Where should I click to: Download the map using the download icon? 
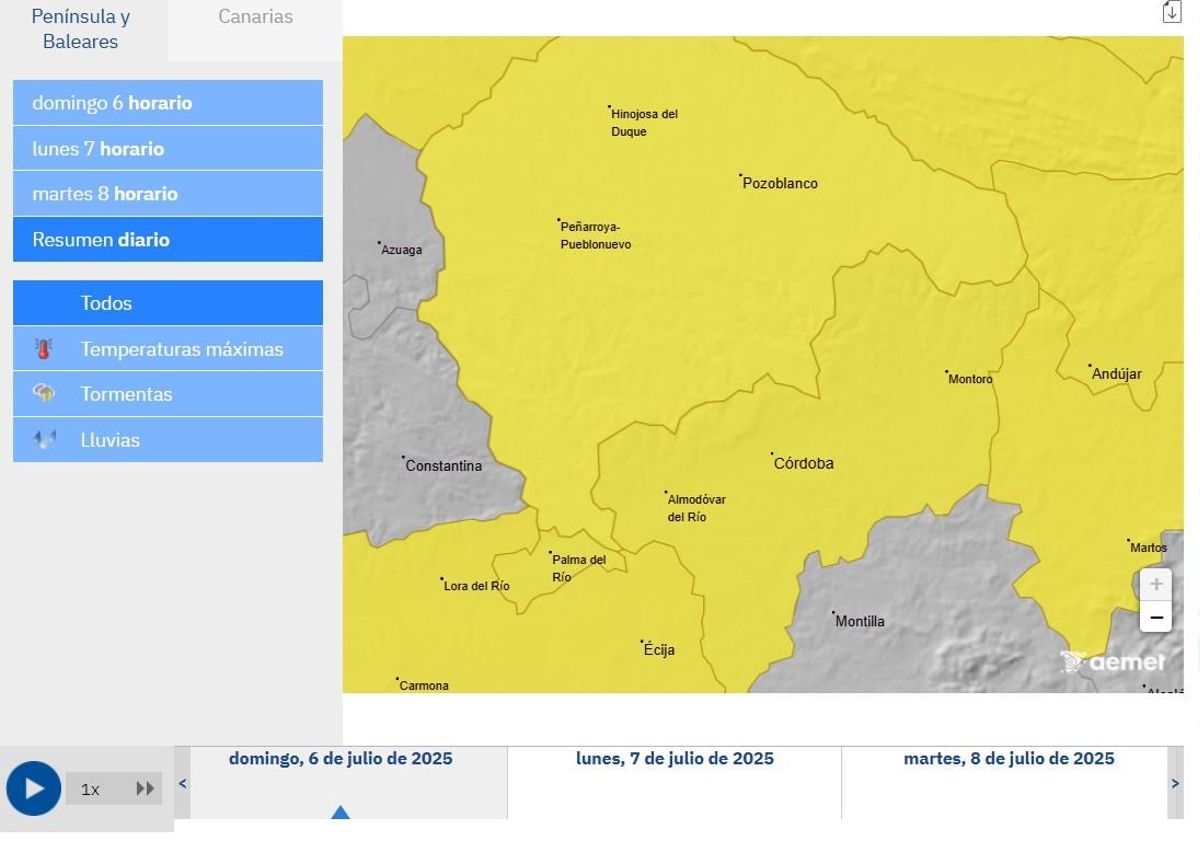click(1172, 12)
